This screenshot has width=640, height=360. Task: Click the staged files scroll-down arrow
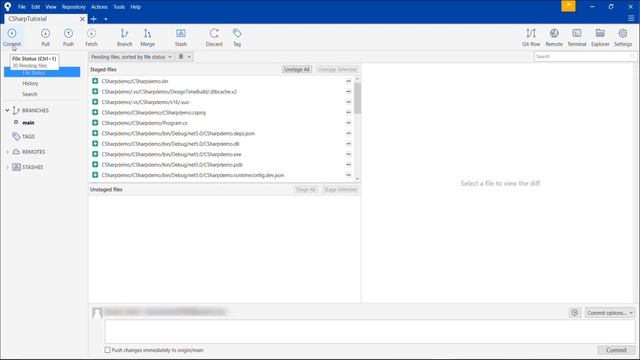(x=358, y=179)
